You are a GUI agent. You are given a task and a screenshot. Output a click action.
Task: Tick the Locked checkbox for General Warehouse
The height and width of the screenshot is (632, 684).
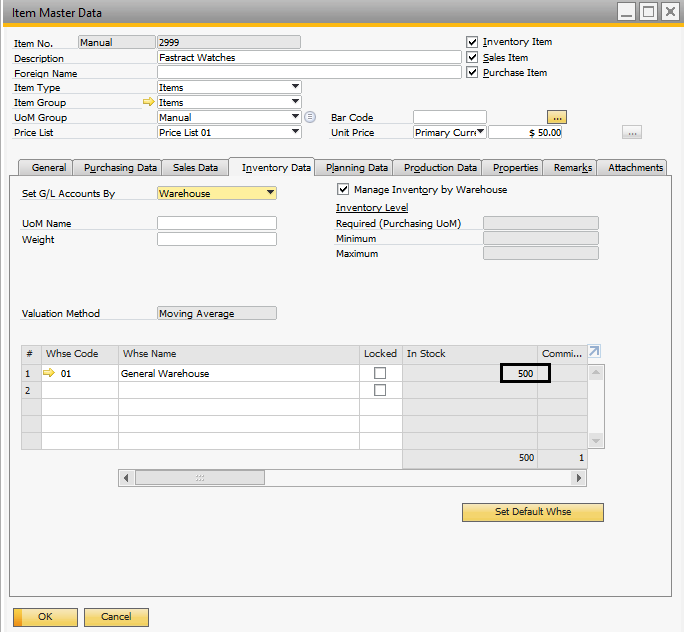(380, 374)
